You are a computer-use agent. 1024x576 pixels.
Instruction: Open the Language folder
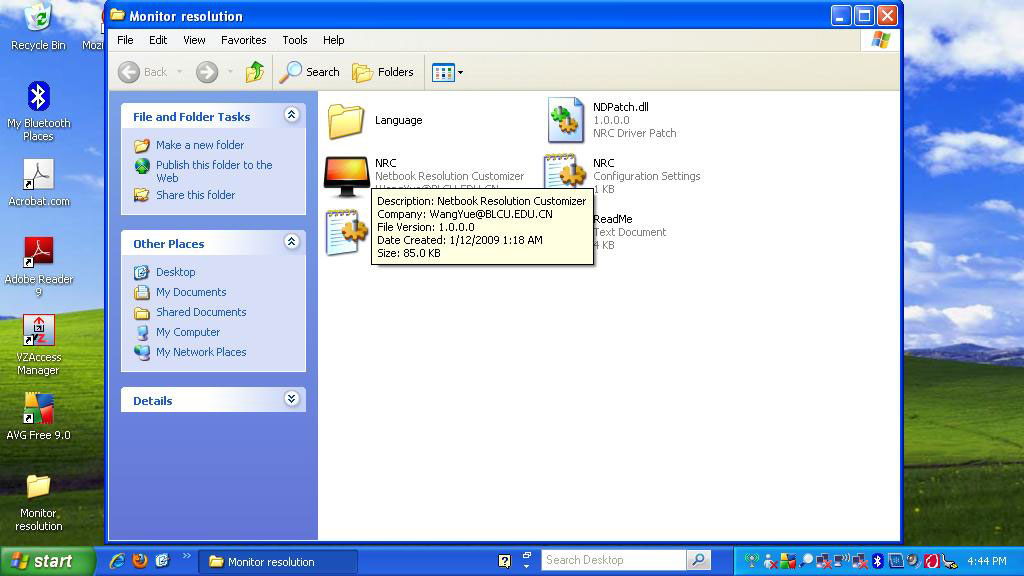346,120
